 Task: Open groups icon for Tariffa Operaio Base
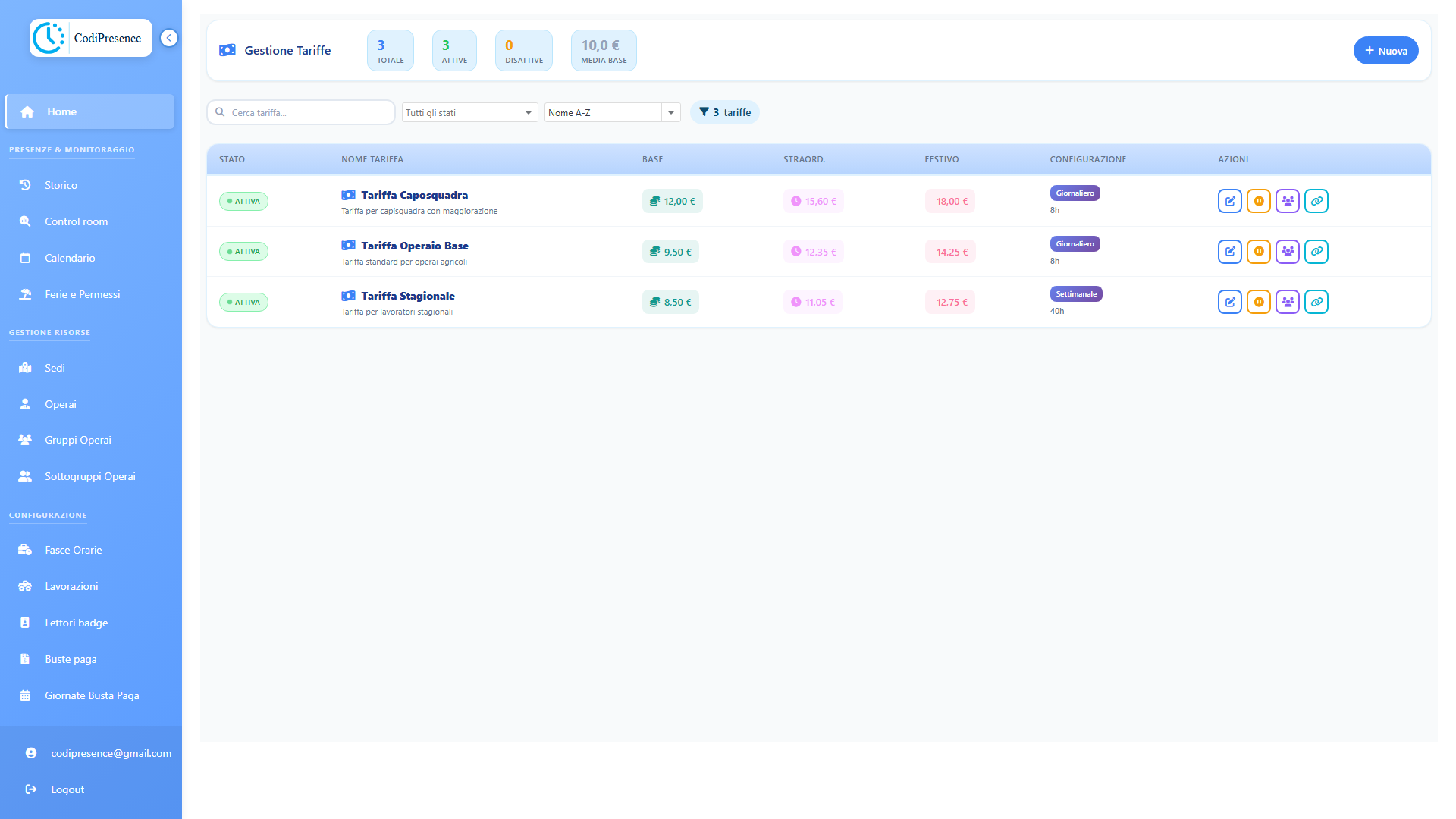tap(1287, 252)
